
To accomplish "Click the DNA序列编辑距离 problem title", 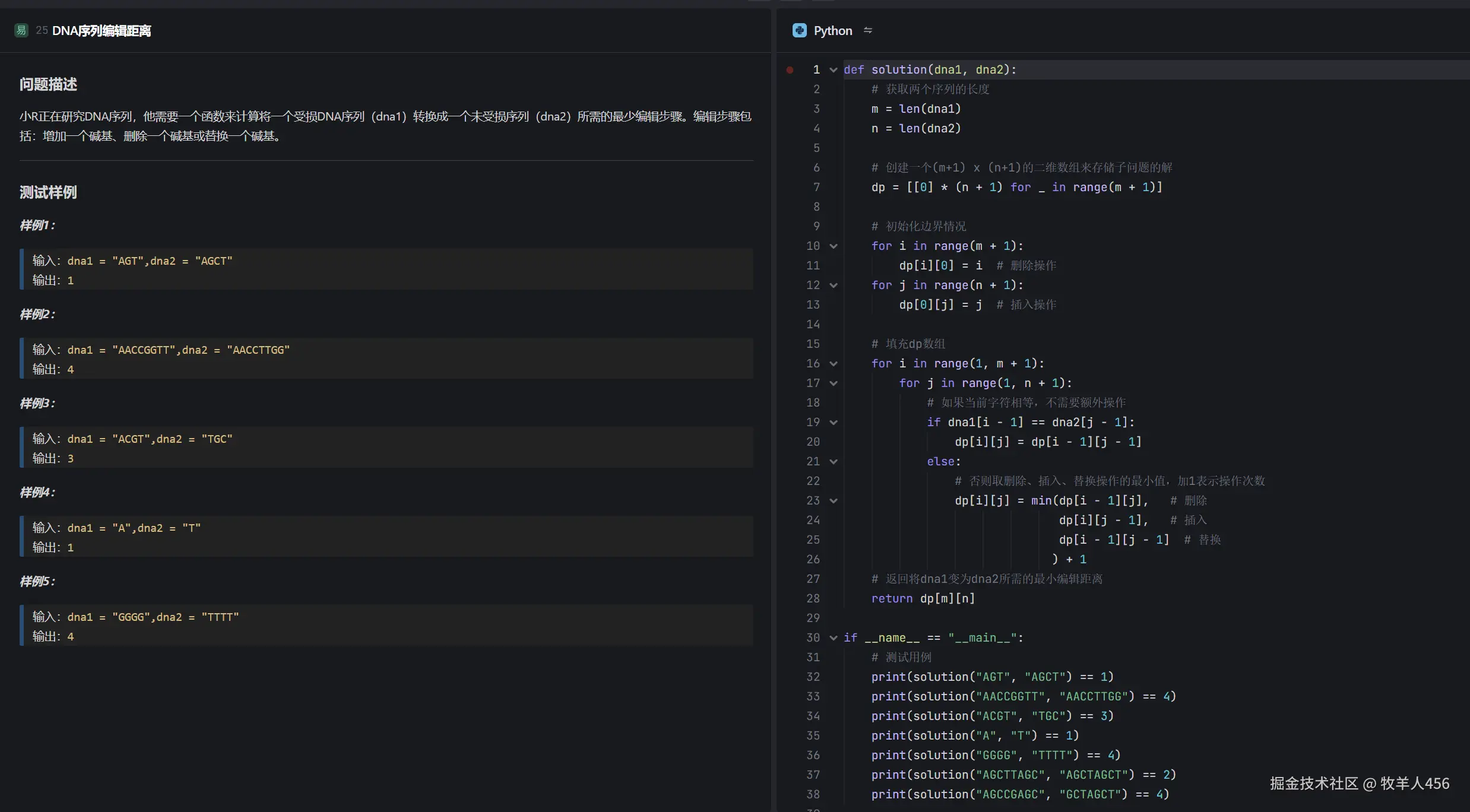I will (102, 31).
